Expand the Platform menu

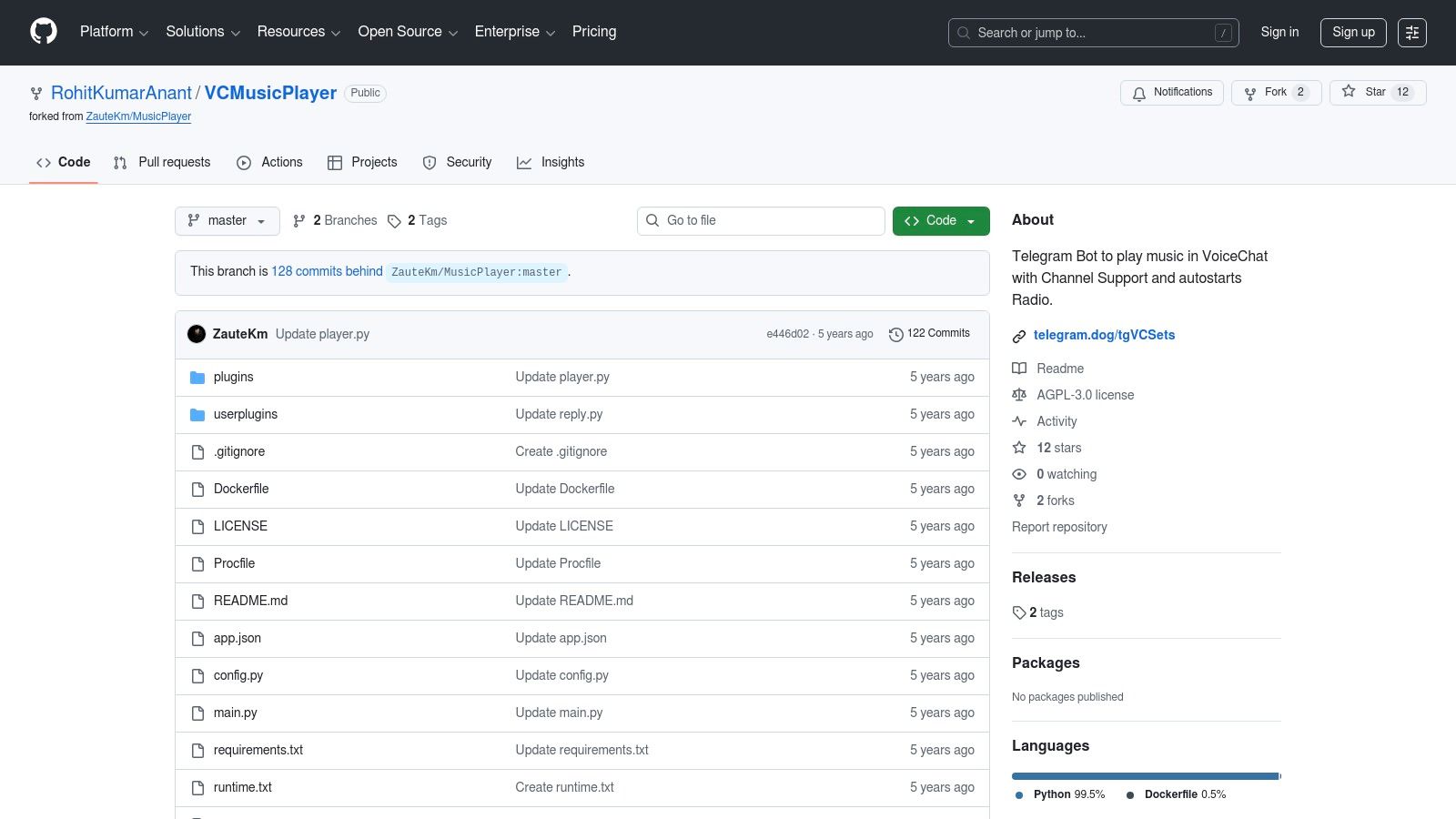[114, 32]
